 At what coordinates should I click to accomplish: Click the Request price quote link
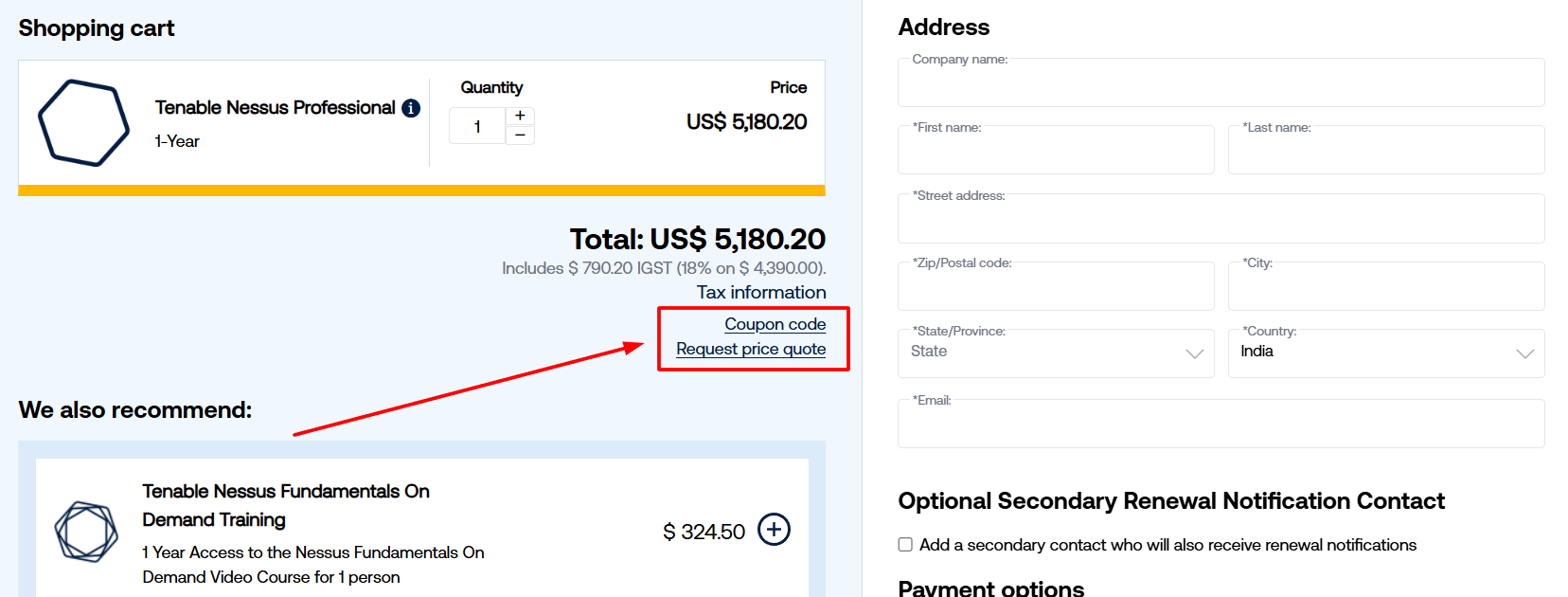(x=751, y=349)
